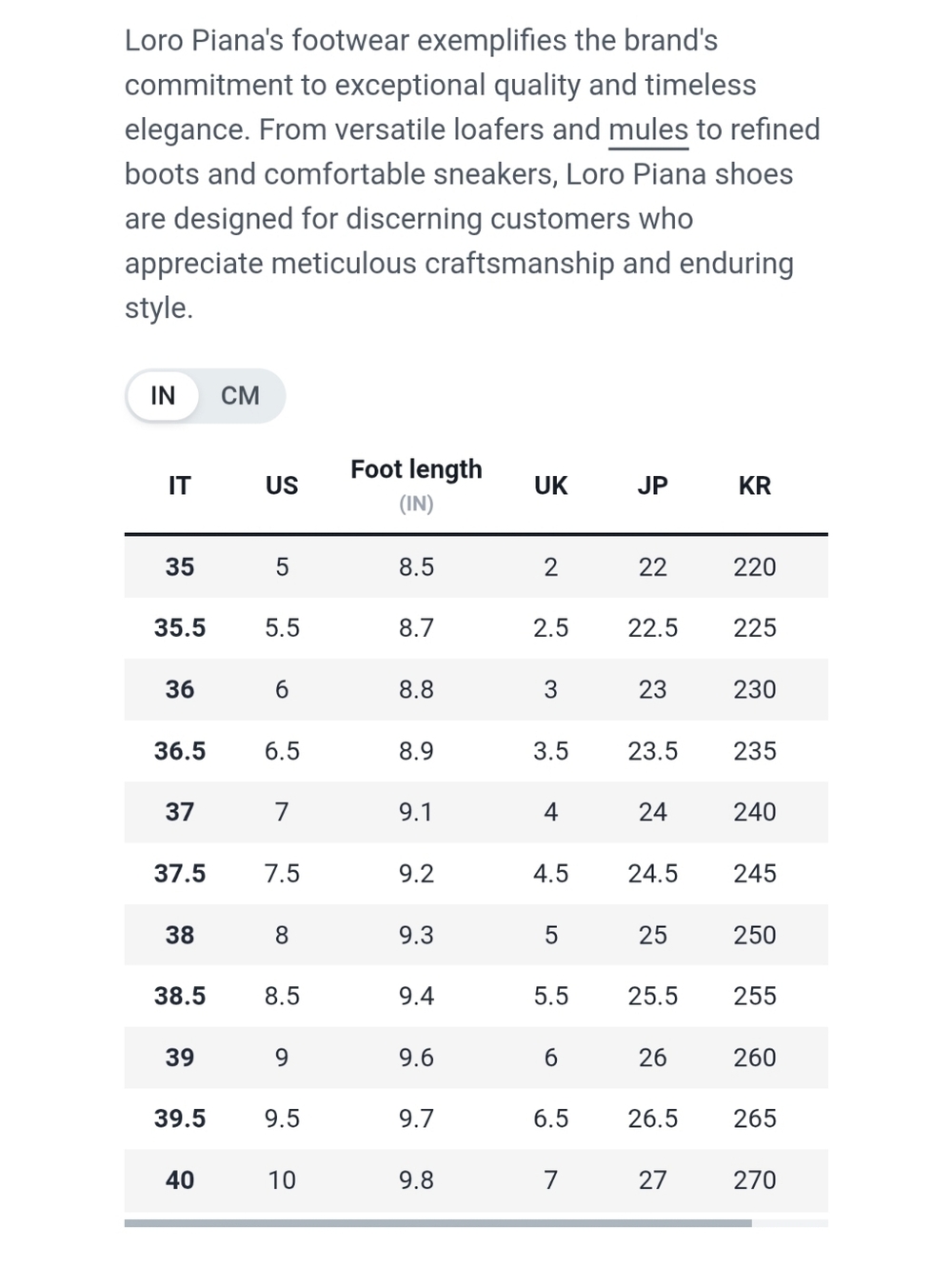Click the IT 39.5 size label
Image resolution: width=952 pixels, height=1266 pixels.
pyautogui.click(x=180, y=1118)
